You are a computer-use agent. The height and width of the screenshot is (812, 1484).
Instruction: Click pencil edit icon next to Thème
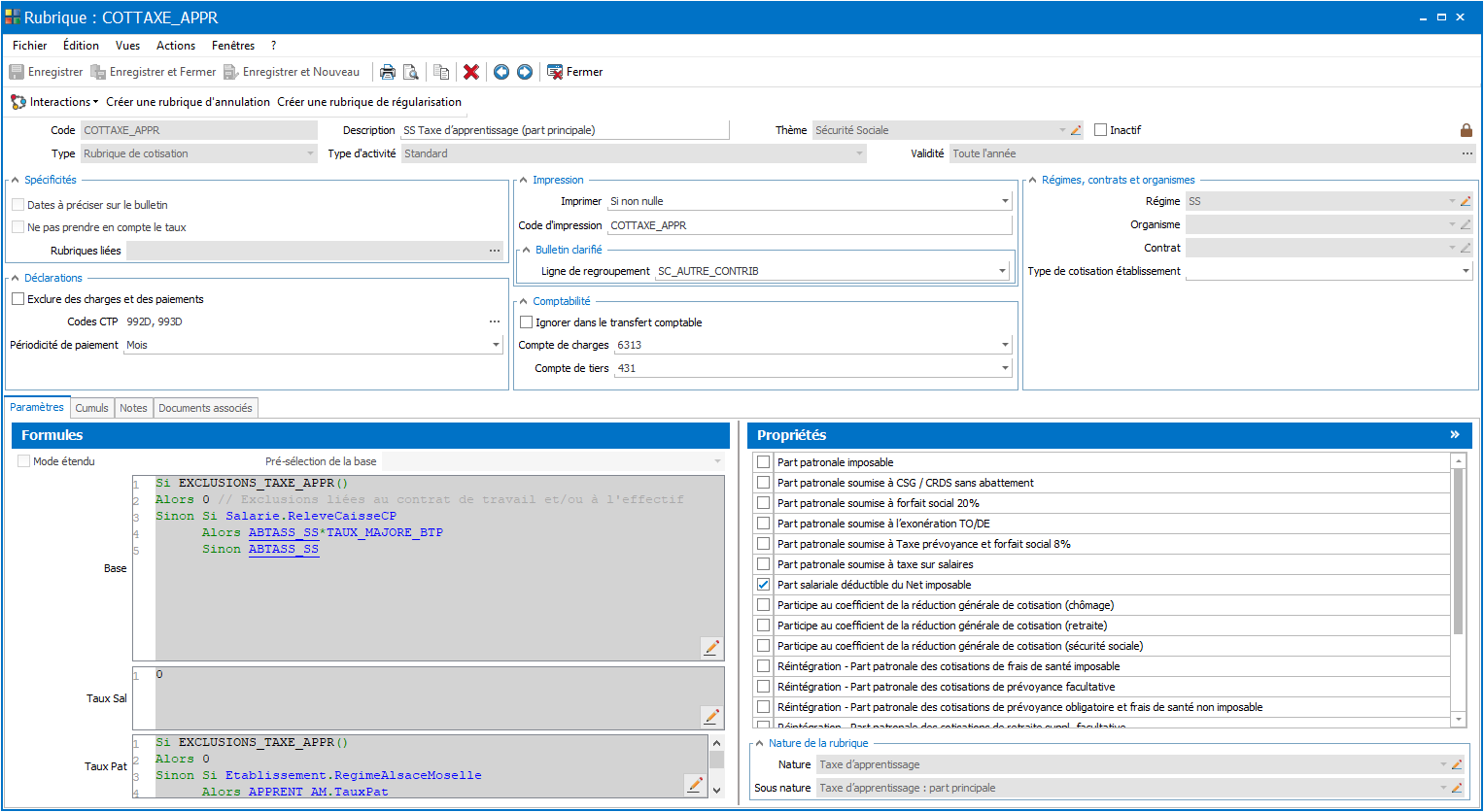click(x=1076, y=130)
